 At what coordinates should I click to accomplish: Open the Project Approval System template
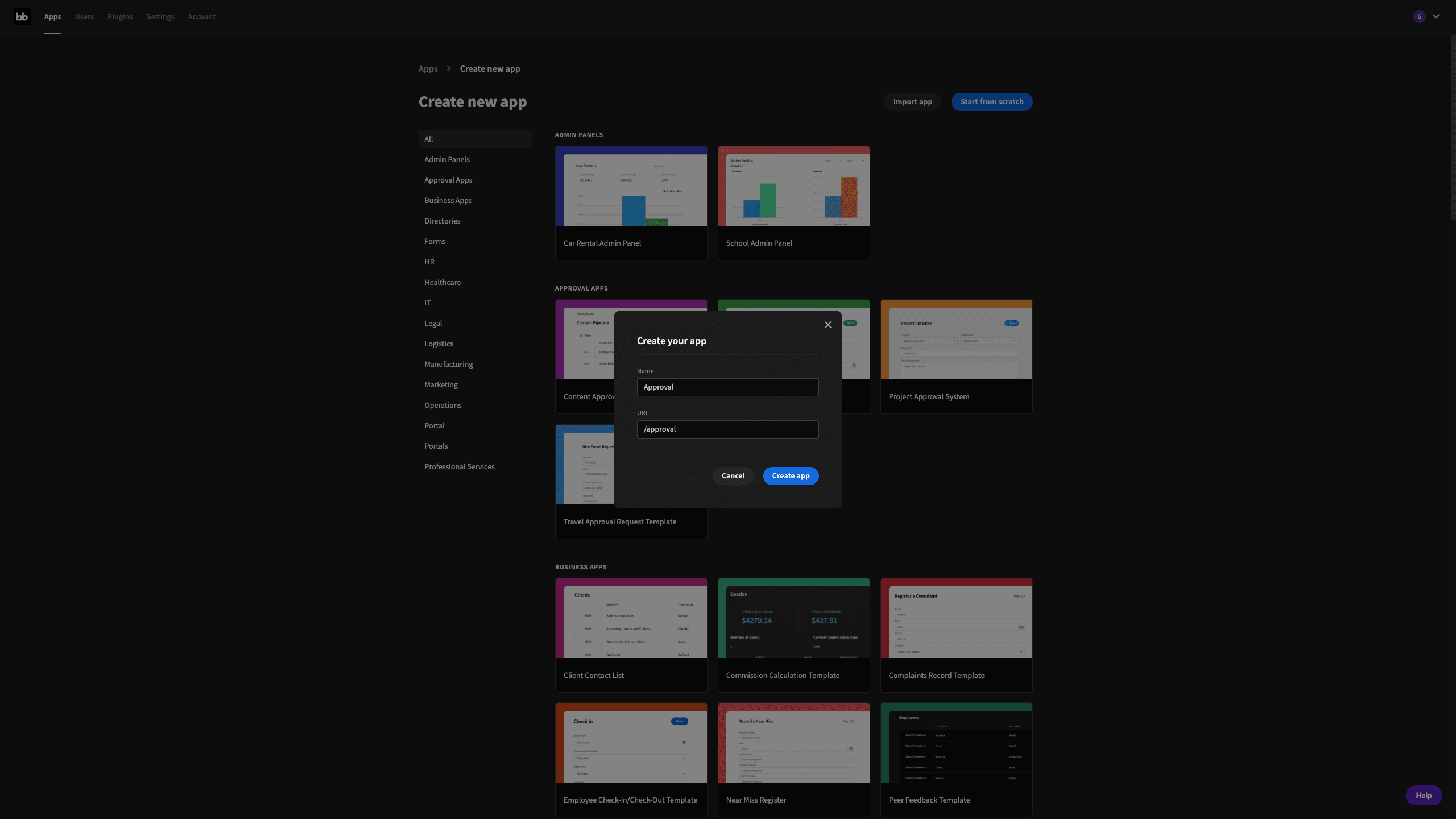point(957,357)
